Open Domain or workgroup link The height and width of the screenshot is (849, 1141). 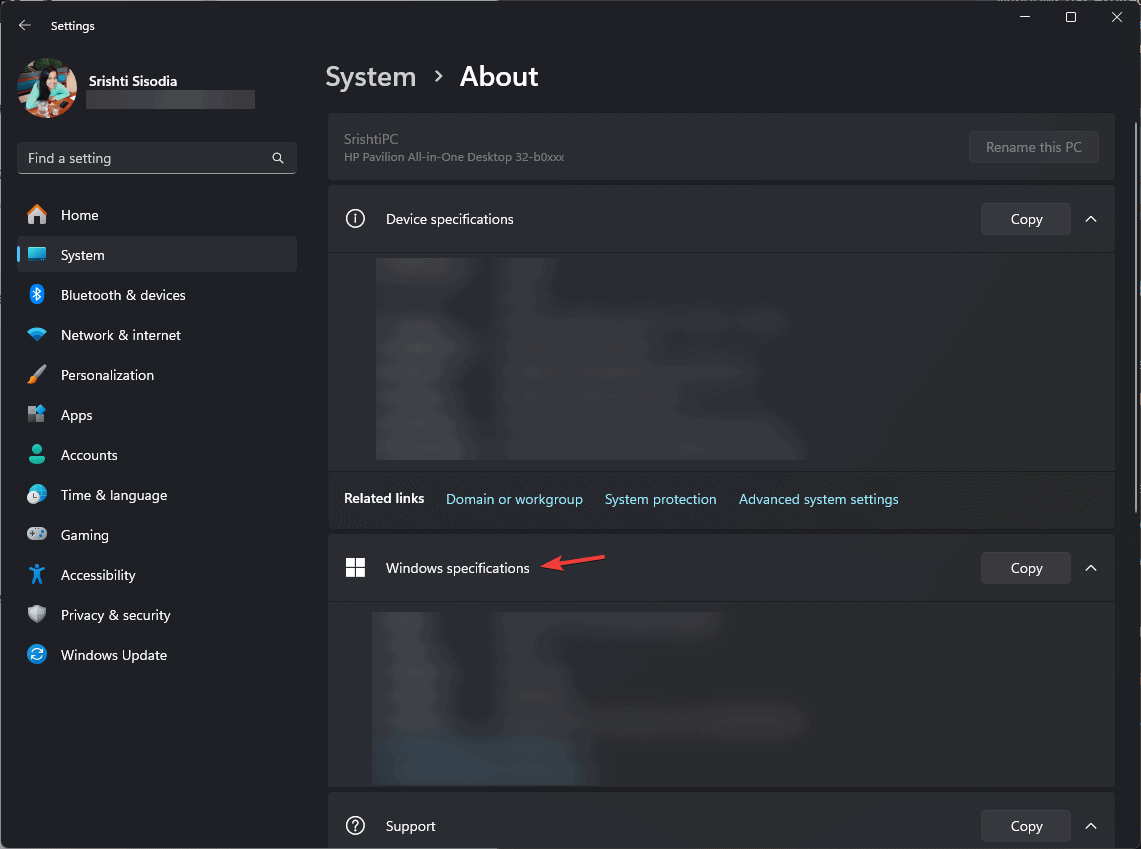point(514,499)
